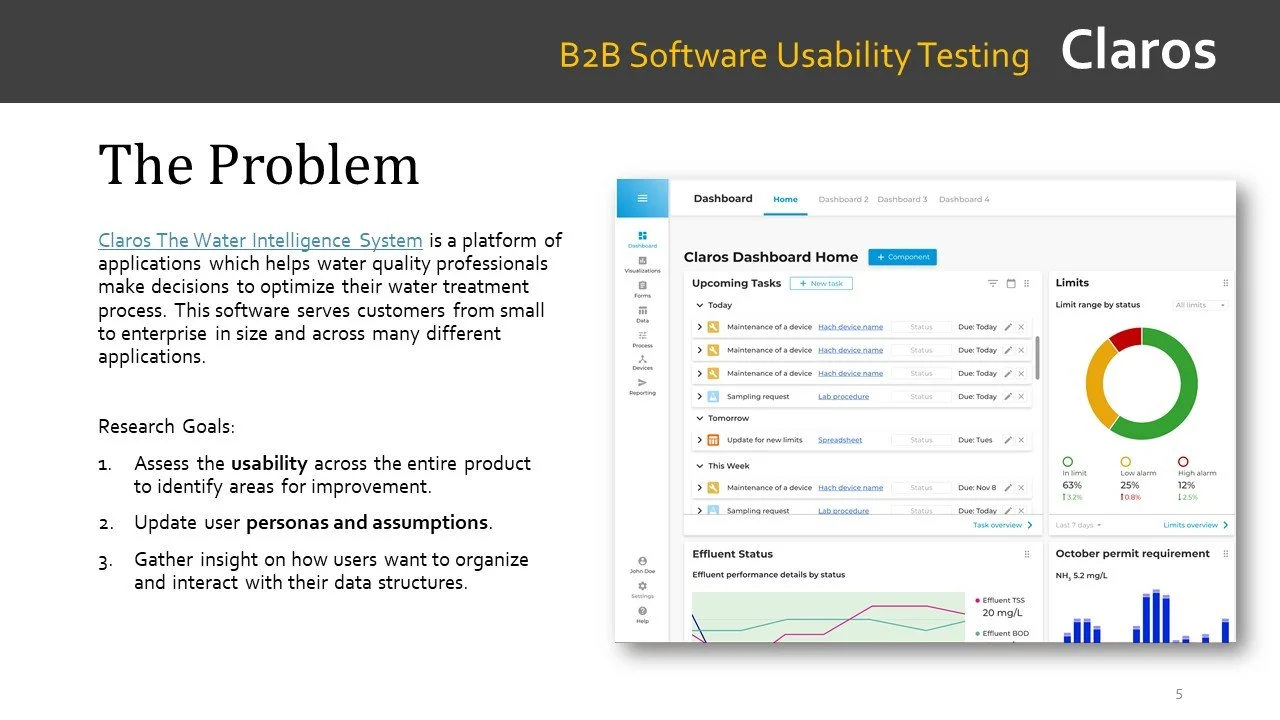1280x720 pixels.
Task: Remove the maintenance task due Nov 8
Action: [x=1021, y=488]
